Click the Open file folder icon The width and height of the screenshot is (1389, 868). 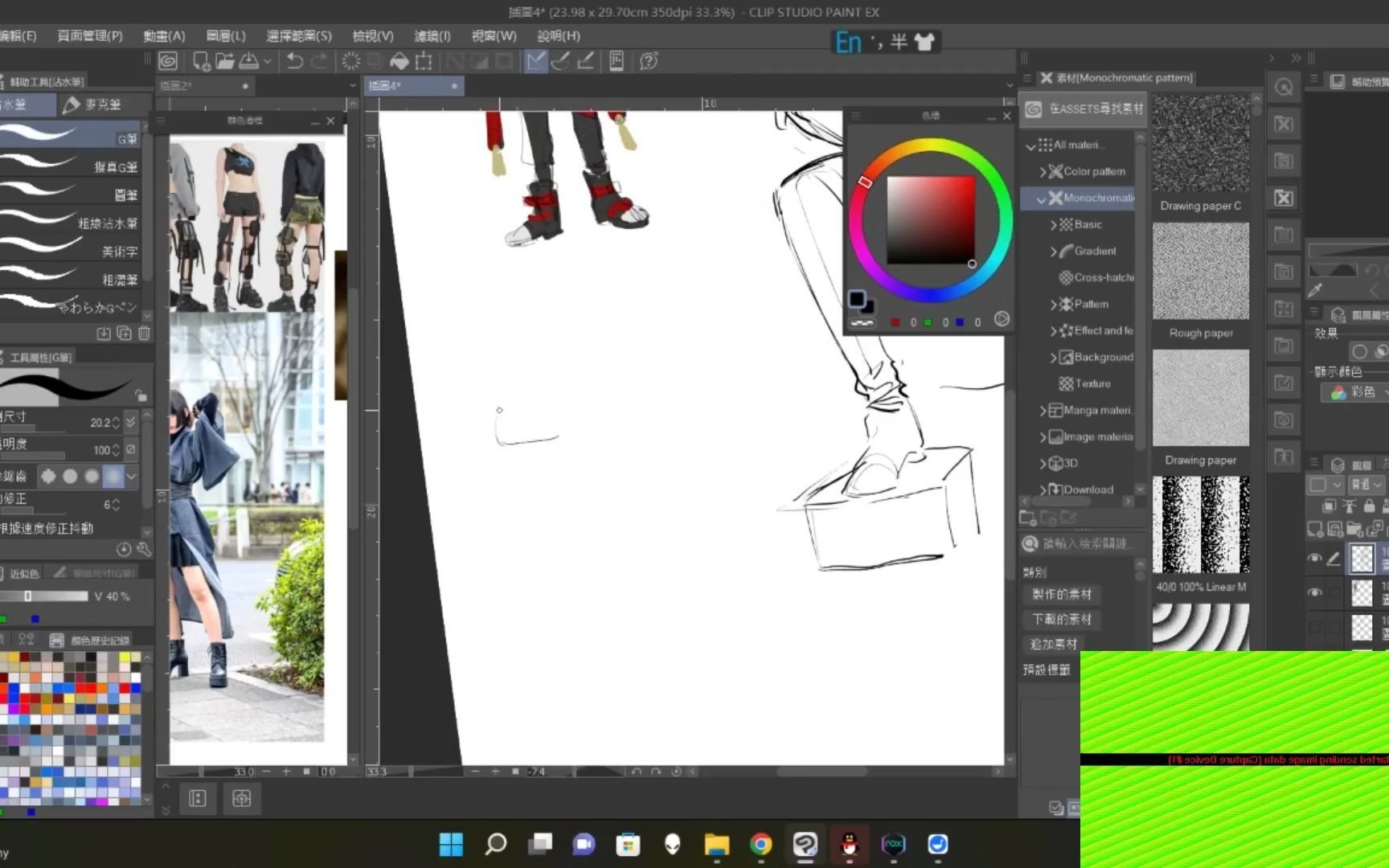225,61
